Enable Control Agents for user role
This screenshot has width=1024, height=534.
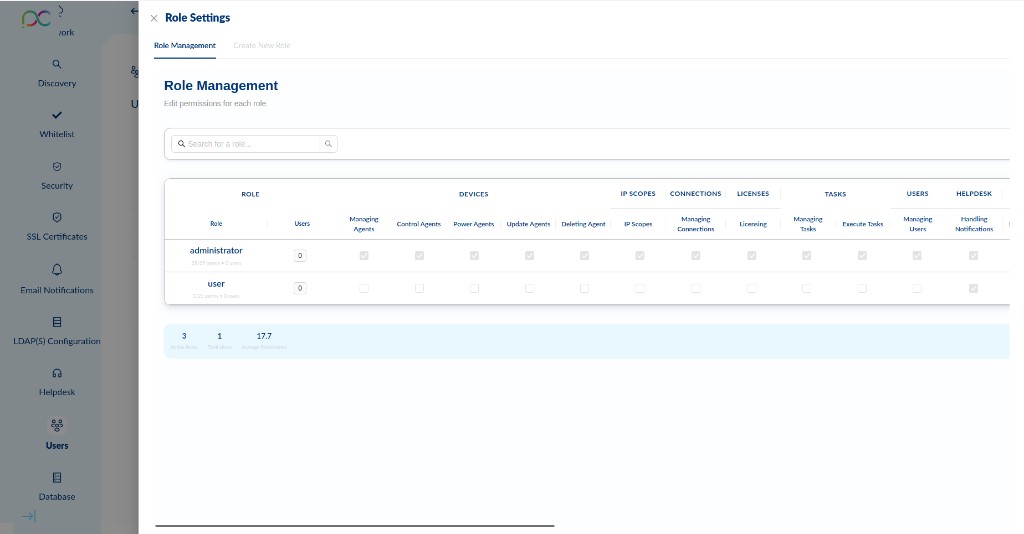(x=419, y=288)
